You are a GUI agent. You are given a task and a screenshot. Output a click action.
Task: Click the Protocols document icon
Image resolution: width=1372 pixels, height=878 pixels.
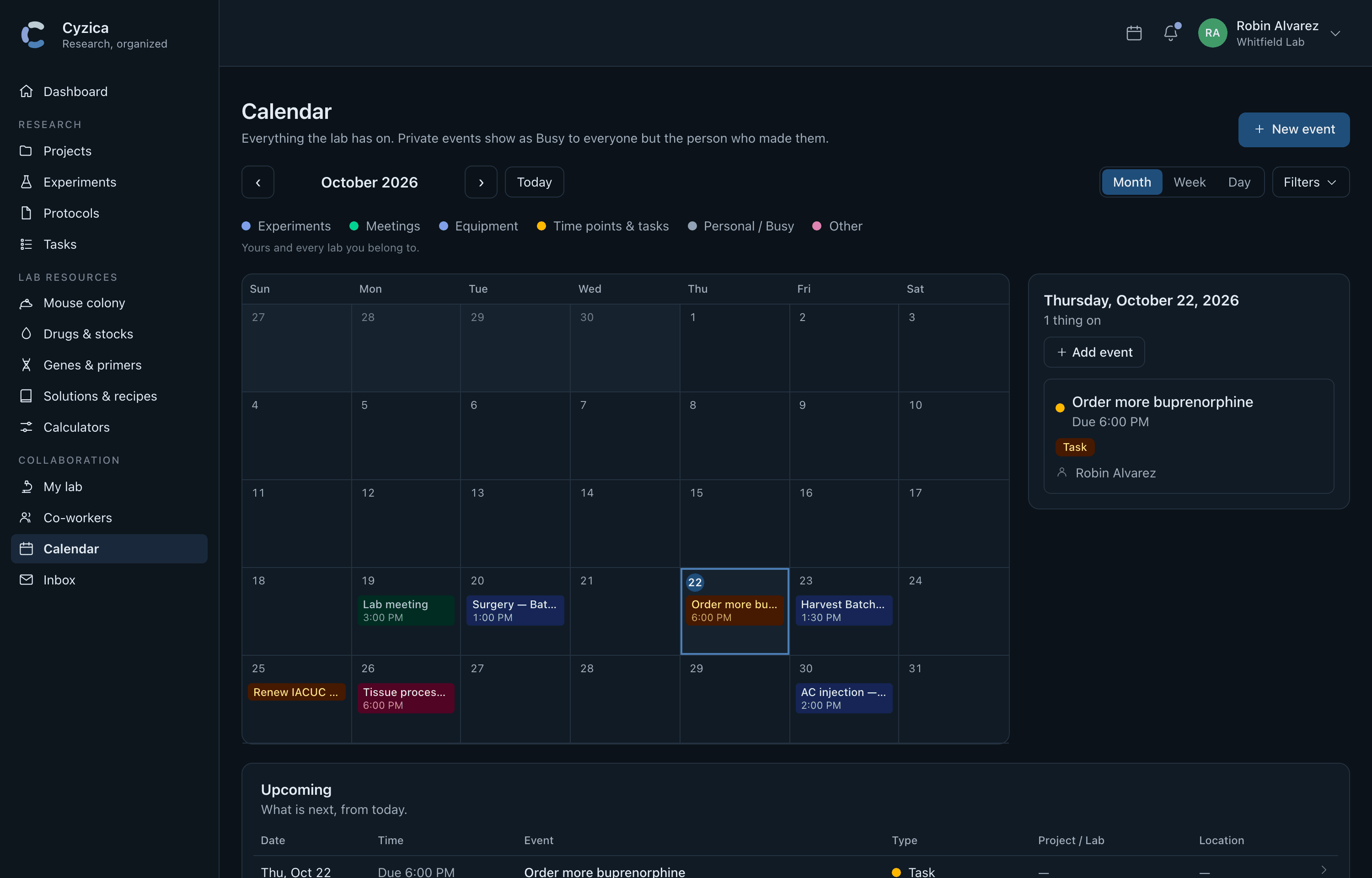pyautogui.click(x=26, y=213)
